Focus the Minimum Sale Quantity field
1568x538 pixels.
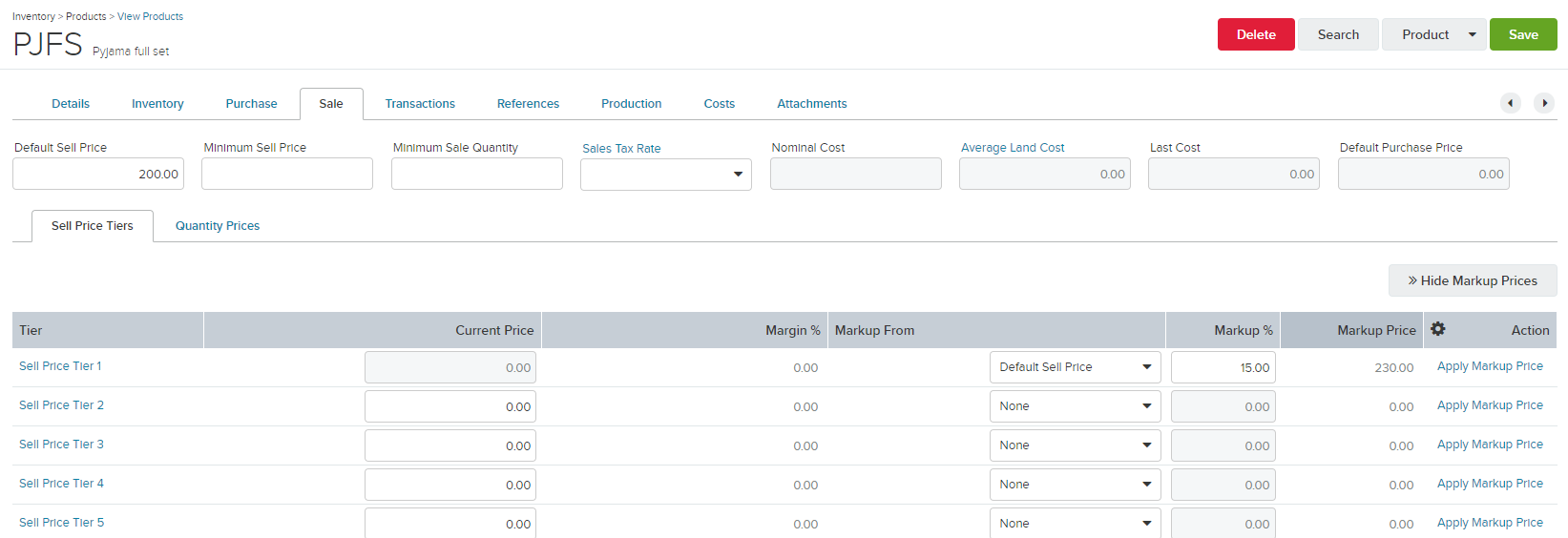(477, 174)
